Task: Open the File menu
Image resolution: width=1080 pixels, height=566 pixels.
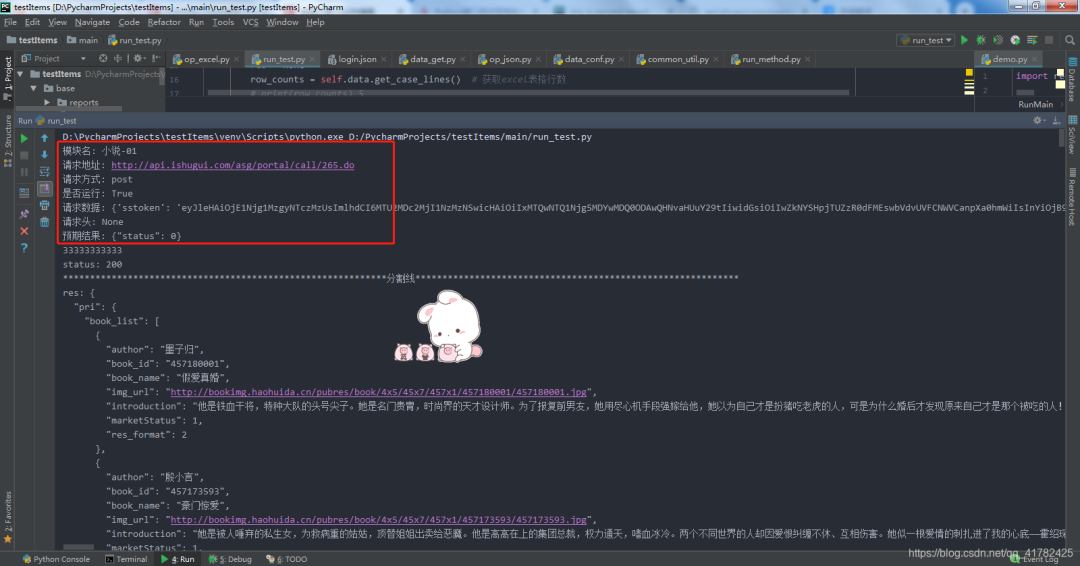Action: click(x=10, y=22)
